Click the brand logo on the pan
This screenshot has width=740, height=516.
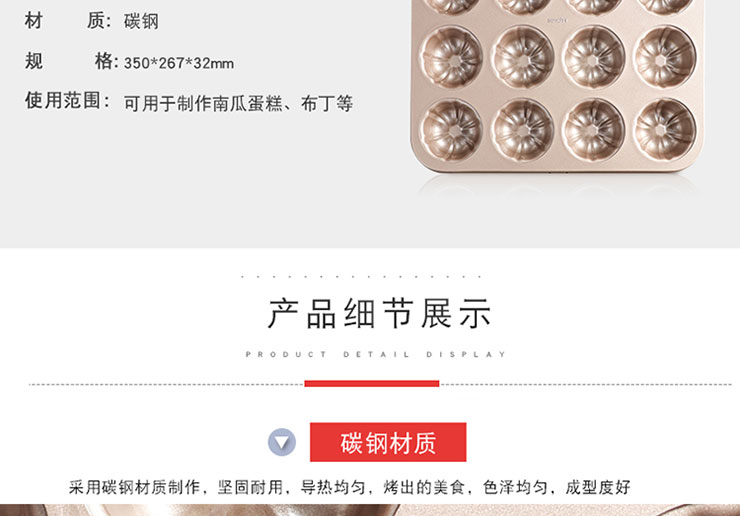557,20
